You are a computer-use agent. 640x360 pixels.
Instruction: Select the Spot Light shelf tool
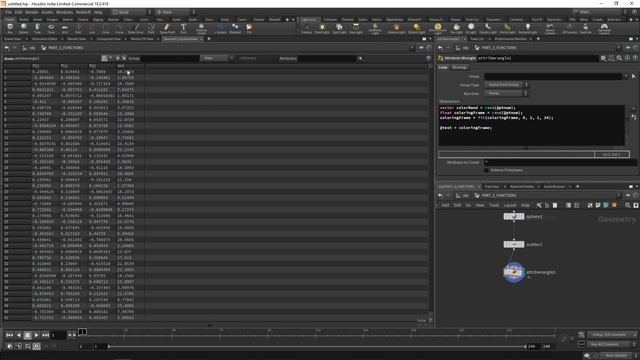coord(339,28)
